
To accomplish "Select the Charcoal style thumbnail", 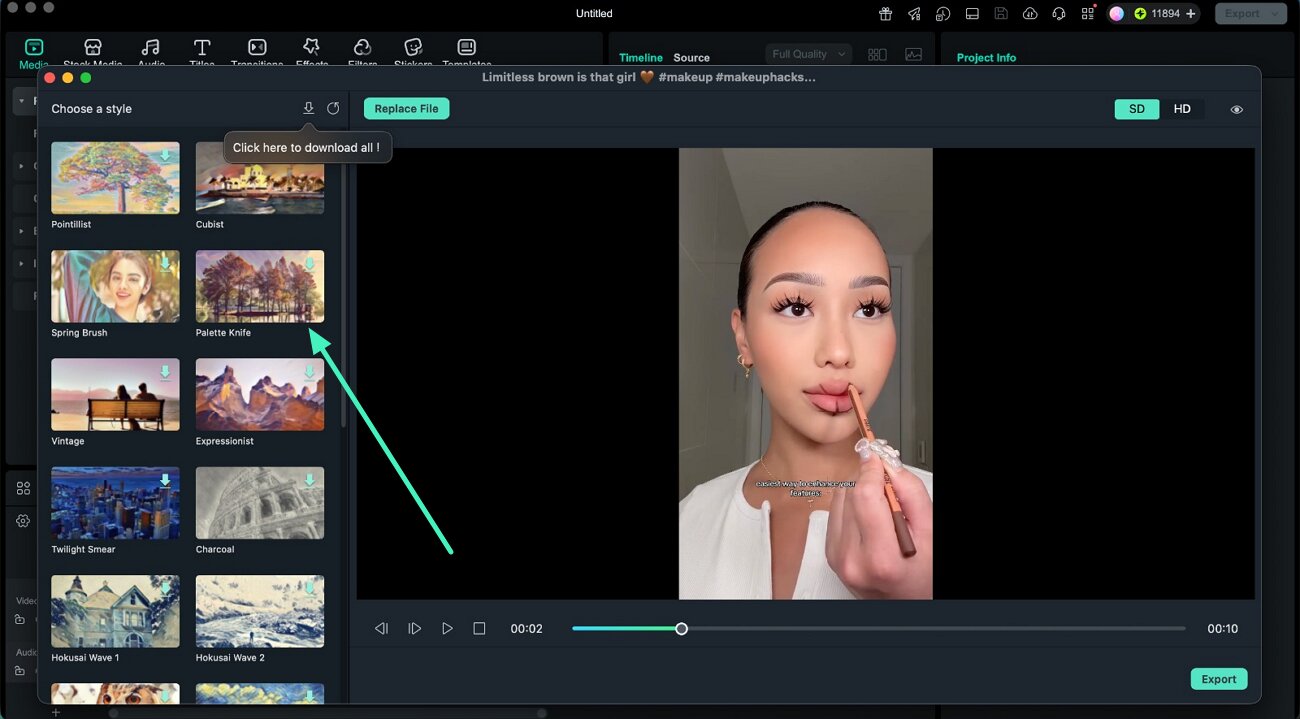I will 260,503.
